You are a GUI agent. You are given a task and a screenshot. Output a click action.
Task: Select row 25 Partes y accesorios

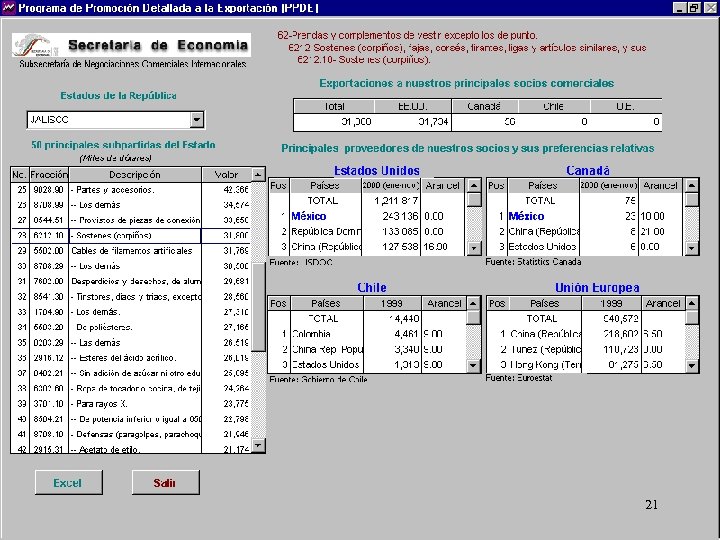pos(131,190)
